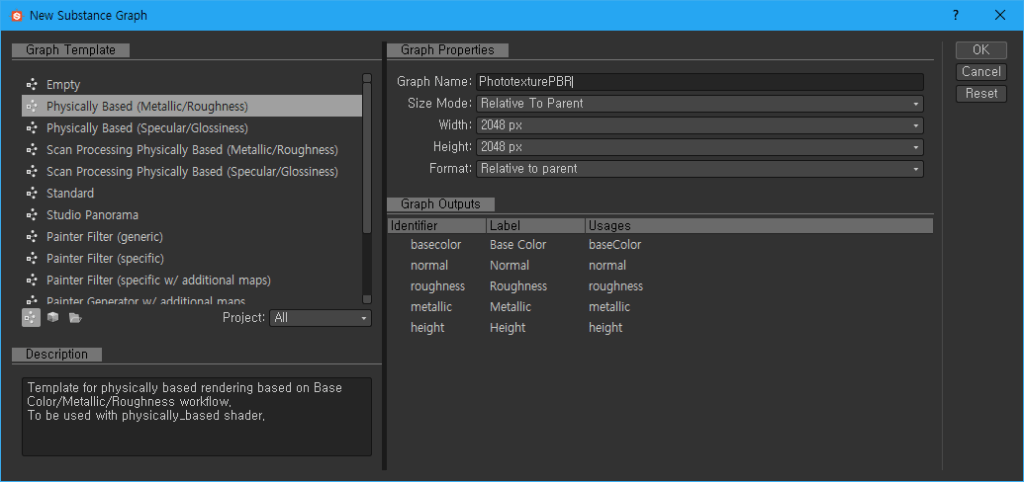Open the Project filter dropdown
The image size is (1024, 482).
tap(320, 318)
